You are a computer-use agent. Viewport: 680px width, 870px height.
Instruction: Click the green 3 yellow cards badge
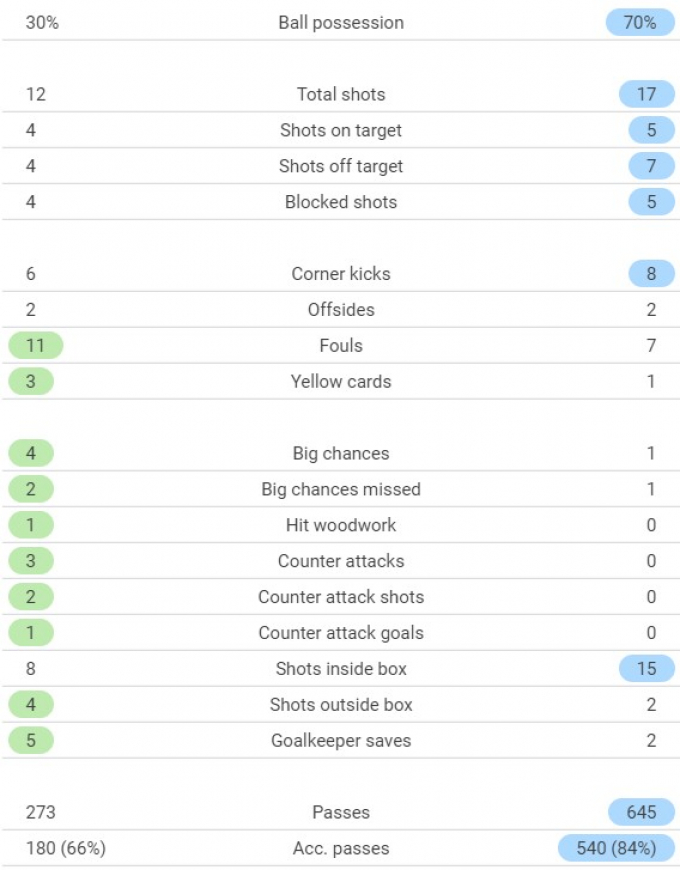click(31, 381)
